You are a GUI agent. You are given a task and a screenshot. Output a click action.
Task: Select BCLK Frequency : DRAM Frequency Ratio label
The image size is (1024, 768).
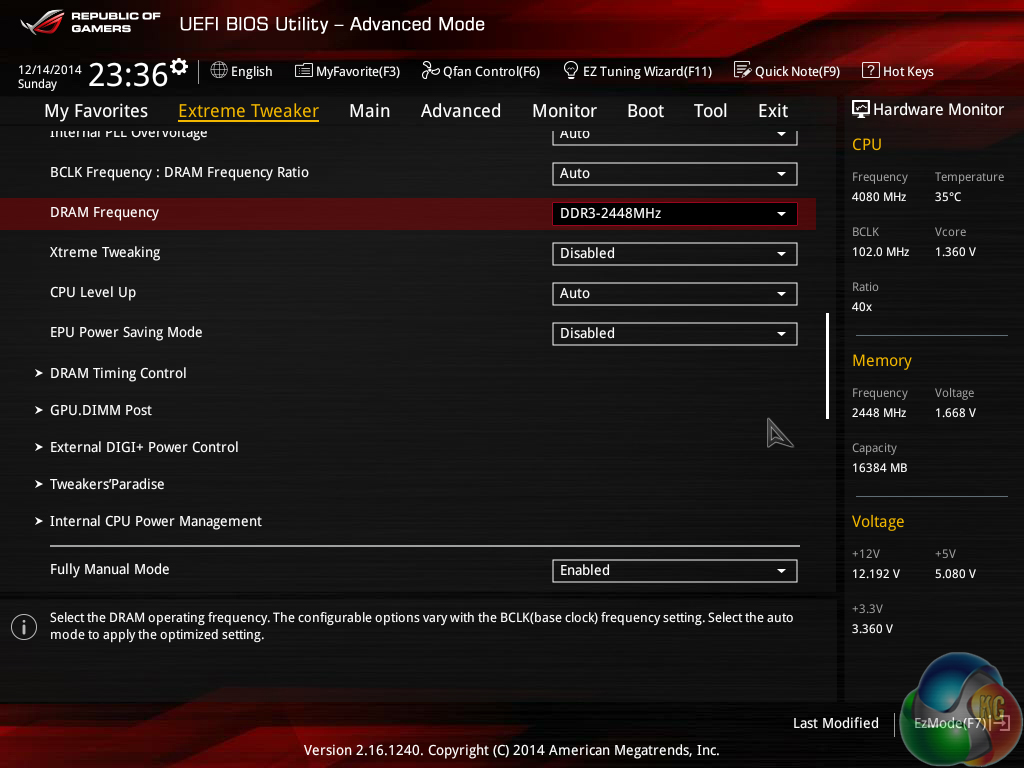pos(179,172)
